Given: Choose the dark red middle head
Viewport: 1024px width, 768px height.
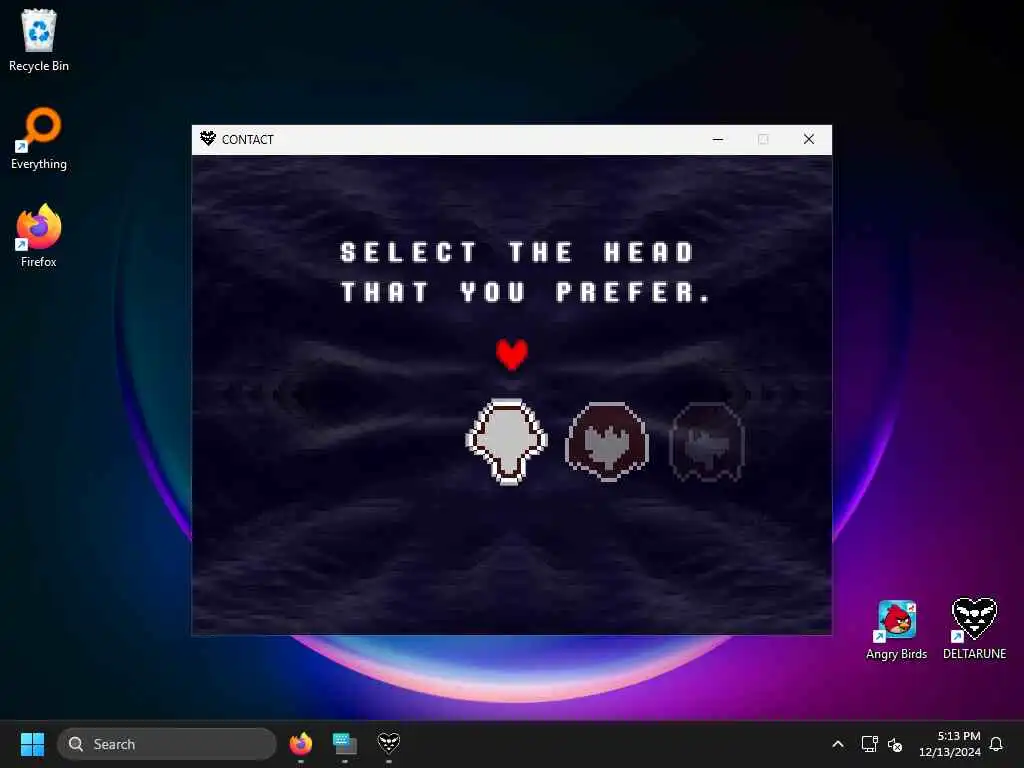Looking at the screenshot, I should [607, 441].
